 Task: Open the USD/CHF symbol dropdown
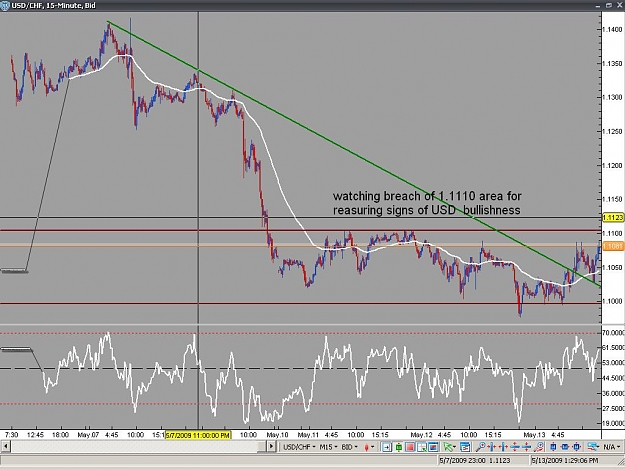tap(299, 447)
